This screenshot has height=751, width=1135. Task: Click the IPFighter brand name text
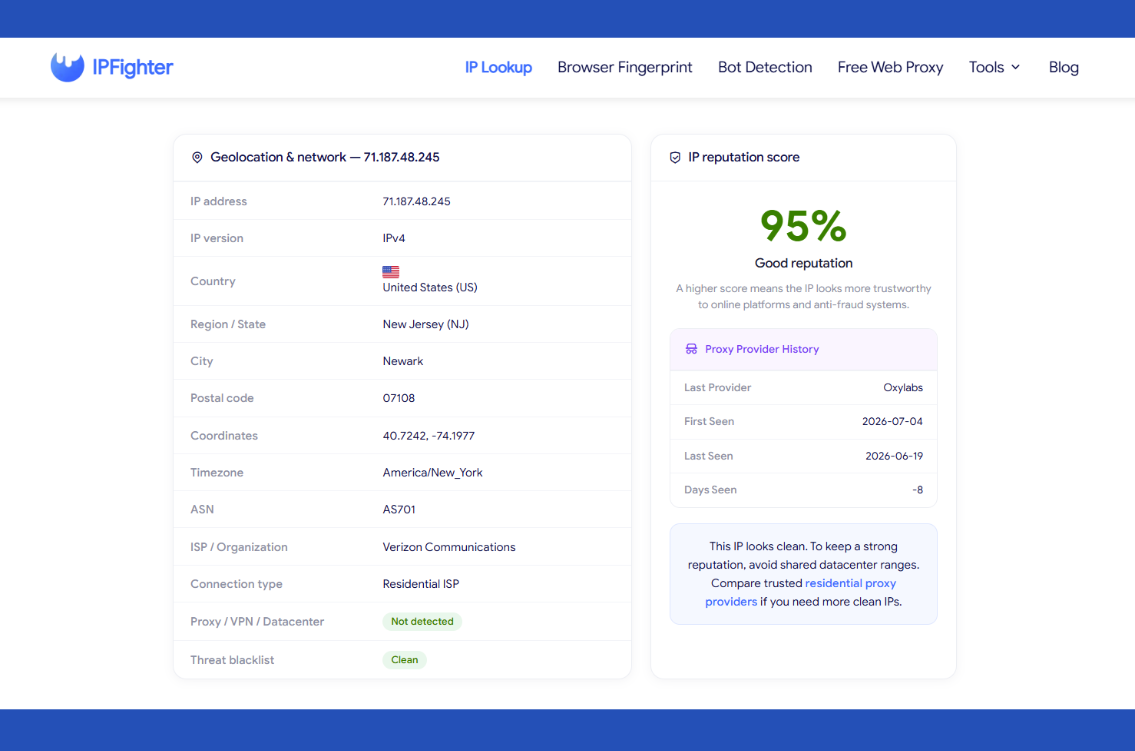coord(132,67)
